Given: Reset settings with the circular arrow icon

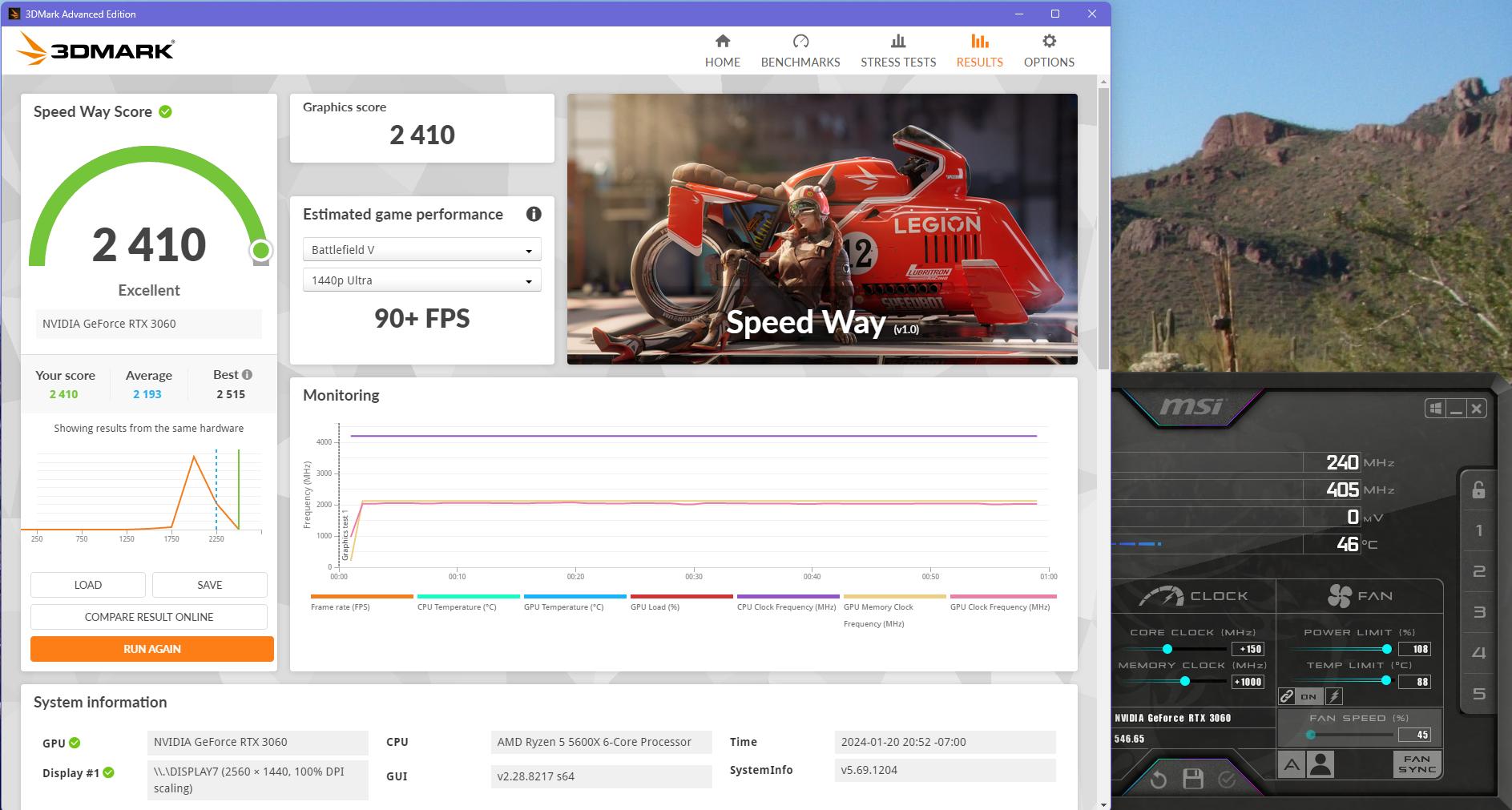Looking at the screenshot, I should (1158, 779).
